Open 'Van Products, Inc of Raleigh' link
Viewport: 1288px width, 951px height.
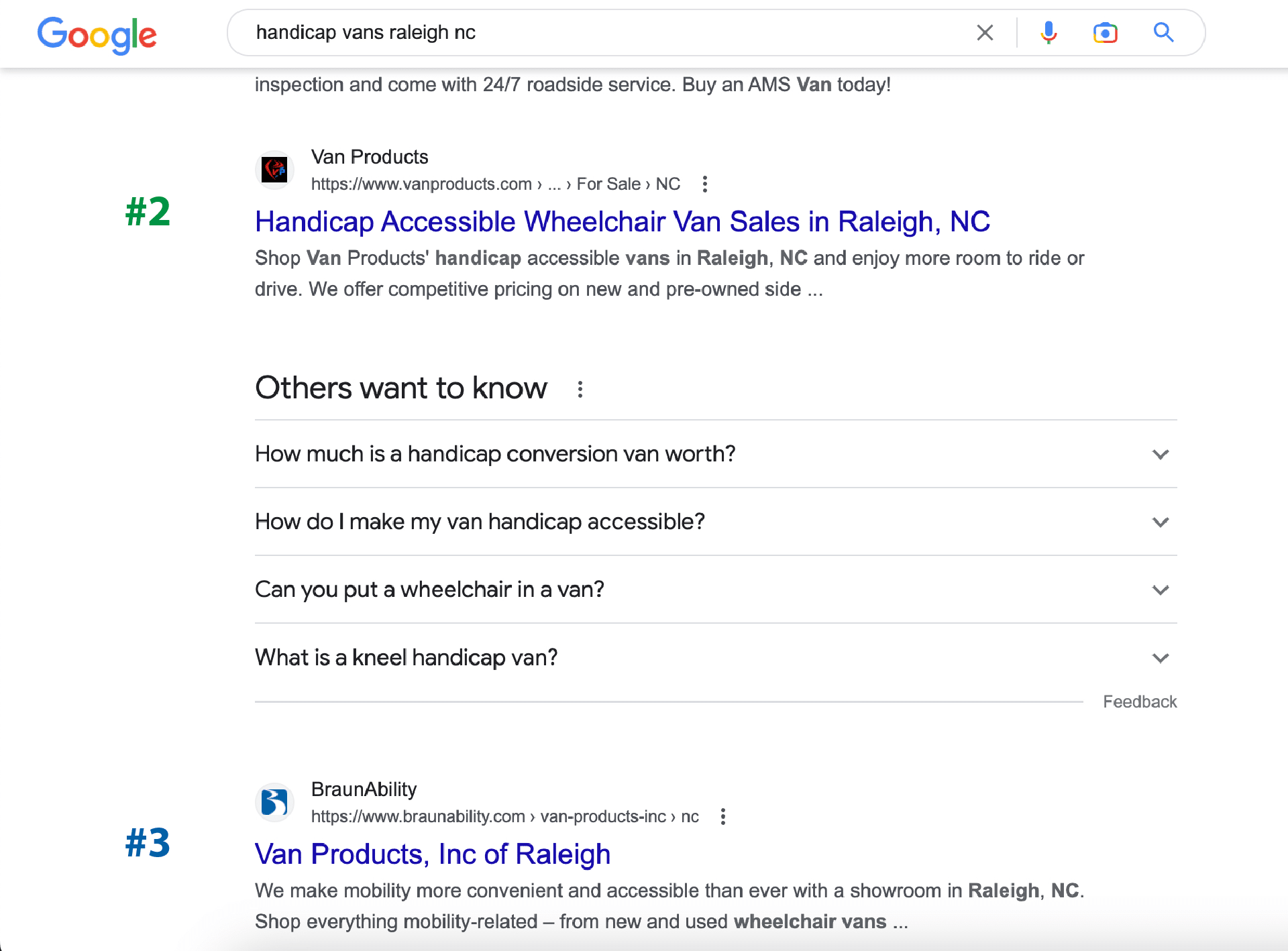[x=433, y=854]
